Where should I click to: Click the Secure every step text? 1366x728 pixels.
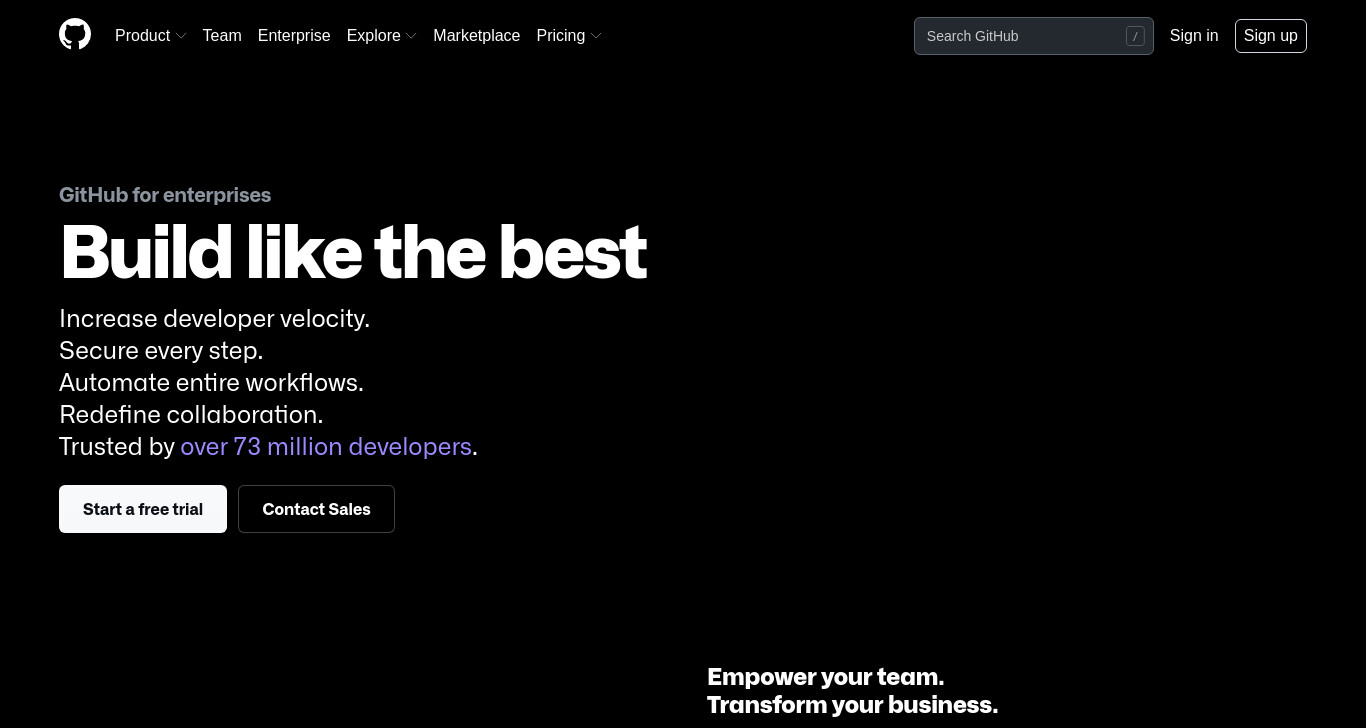click(161, 350)
